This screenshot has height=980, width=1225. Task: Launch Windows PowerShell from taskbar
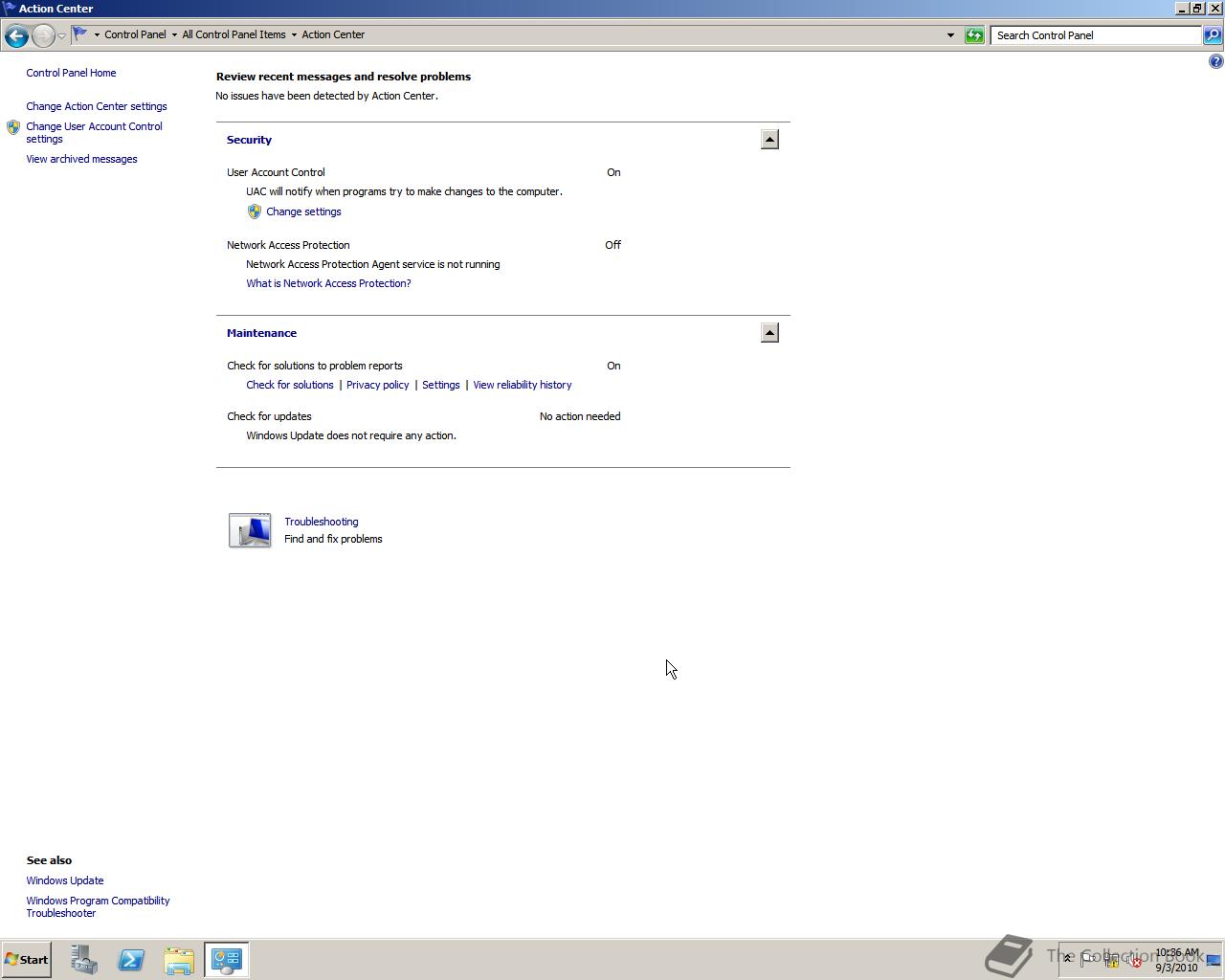coord(131,960)
